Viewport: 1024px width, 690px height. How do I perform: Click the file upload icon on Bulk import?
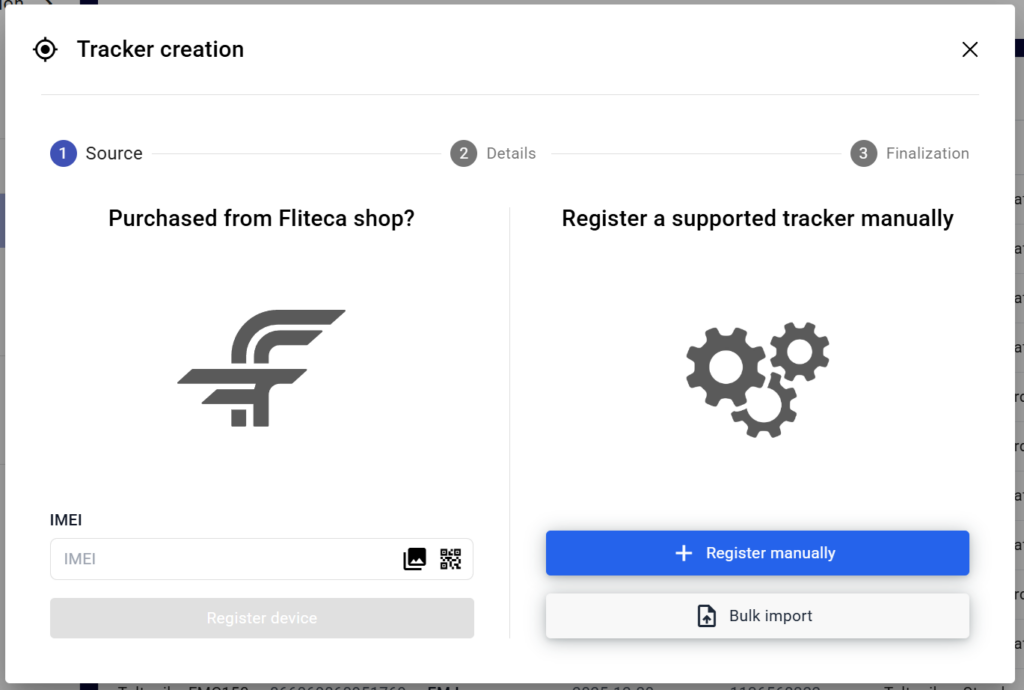point(707,616)
